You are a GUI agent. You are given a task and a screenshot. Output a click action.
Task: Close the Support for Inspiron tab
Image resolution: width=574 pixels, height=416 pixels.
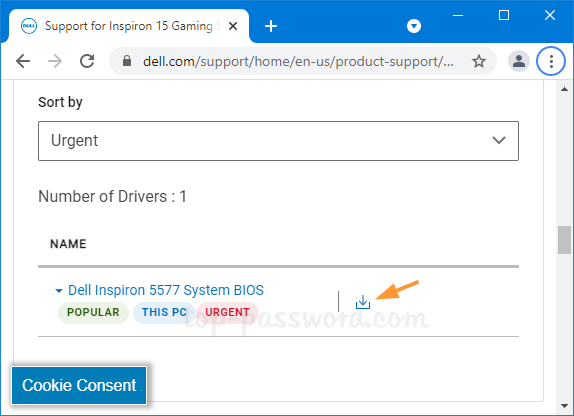coord(233,26)
